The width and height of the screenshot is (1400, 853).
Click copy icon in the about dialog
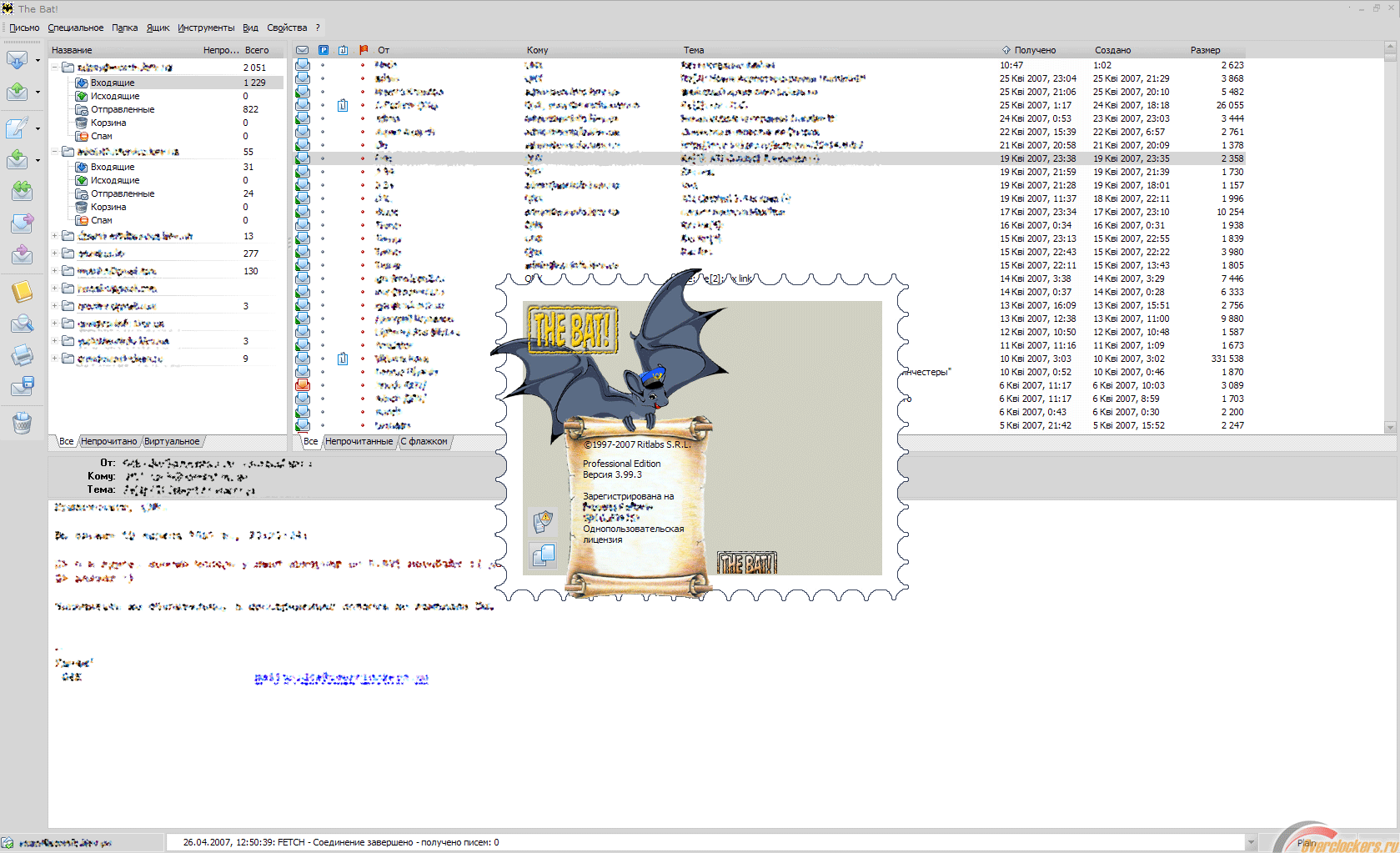[543, 555]
